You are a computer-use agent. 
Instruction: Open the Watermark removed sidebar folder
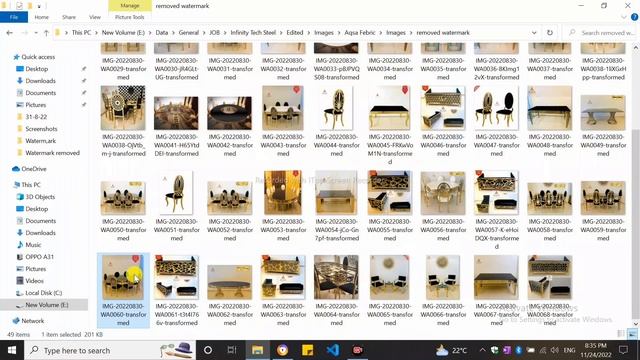[x=52, y=153]
